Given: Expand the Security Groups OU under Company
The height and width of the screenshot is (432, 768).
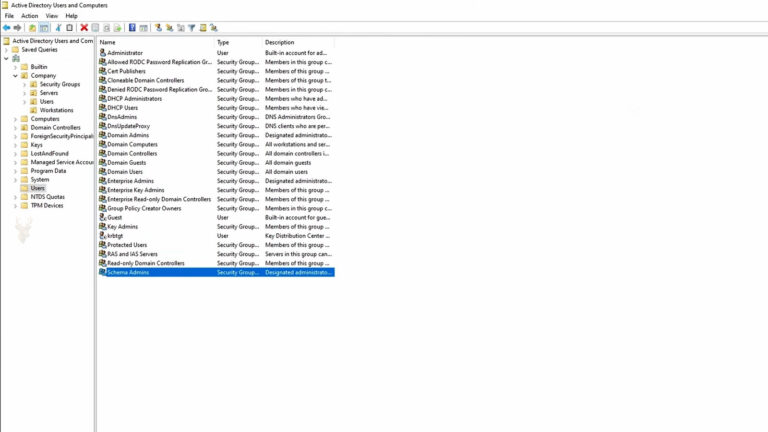Looking at the screenshot, I should pos(24,85).
